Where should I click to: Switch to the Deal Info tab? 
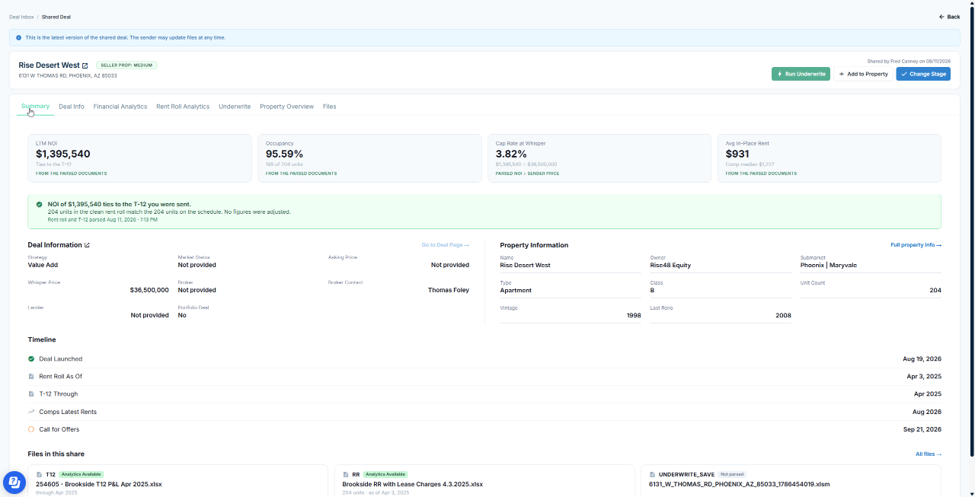(72, 106)
